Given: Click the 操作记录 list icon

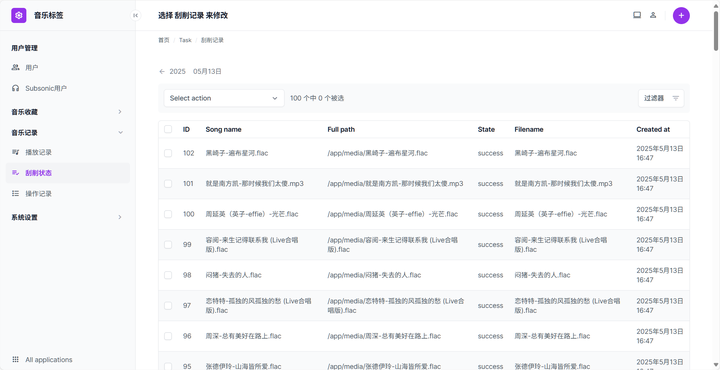Looking at the screenshot, I should pyautogui.click(x=16, y=194).
